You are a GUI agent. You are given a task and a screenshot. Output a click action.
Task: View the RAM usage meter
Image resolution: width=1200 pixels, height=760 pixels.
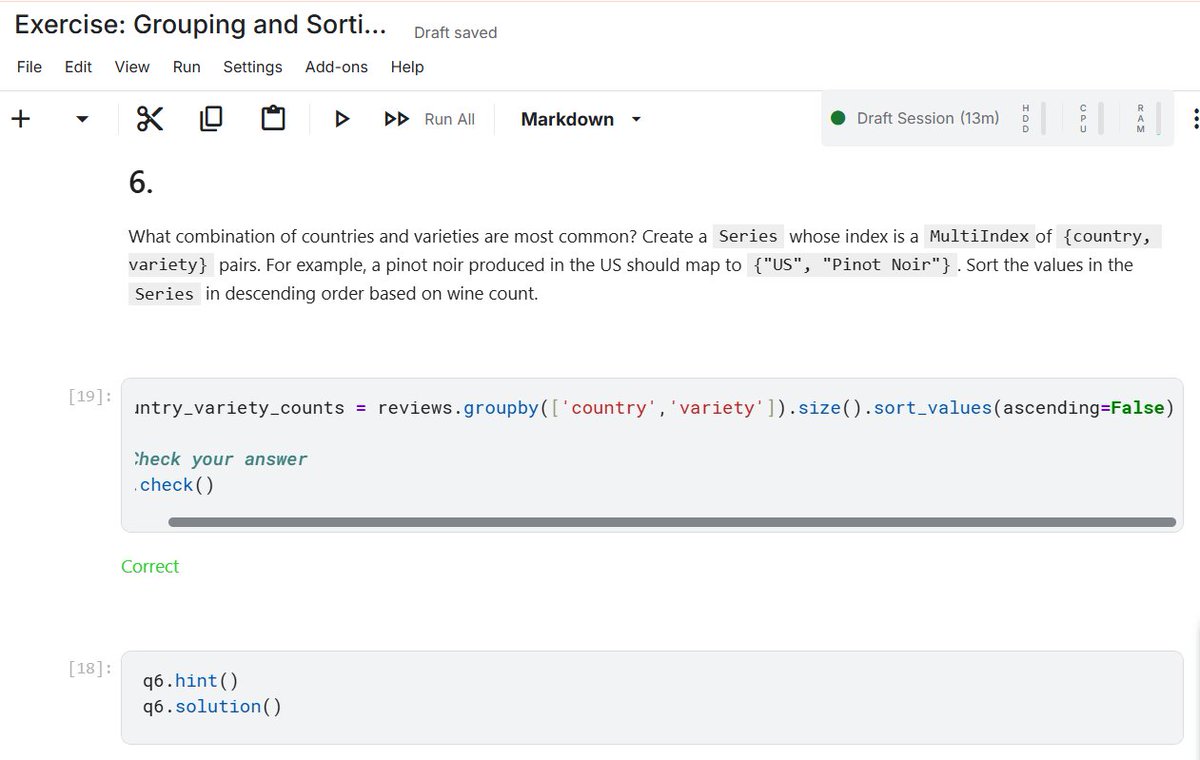pyautogui.click(x=1148, y=118)
